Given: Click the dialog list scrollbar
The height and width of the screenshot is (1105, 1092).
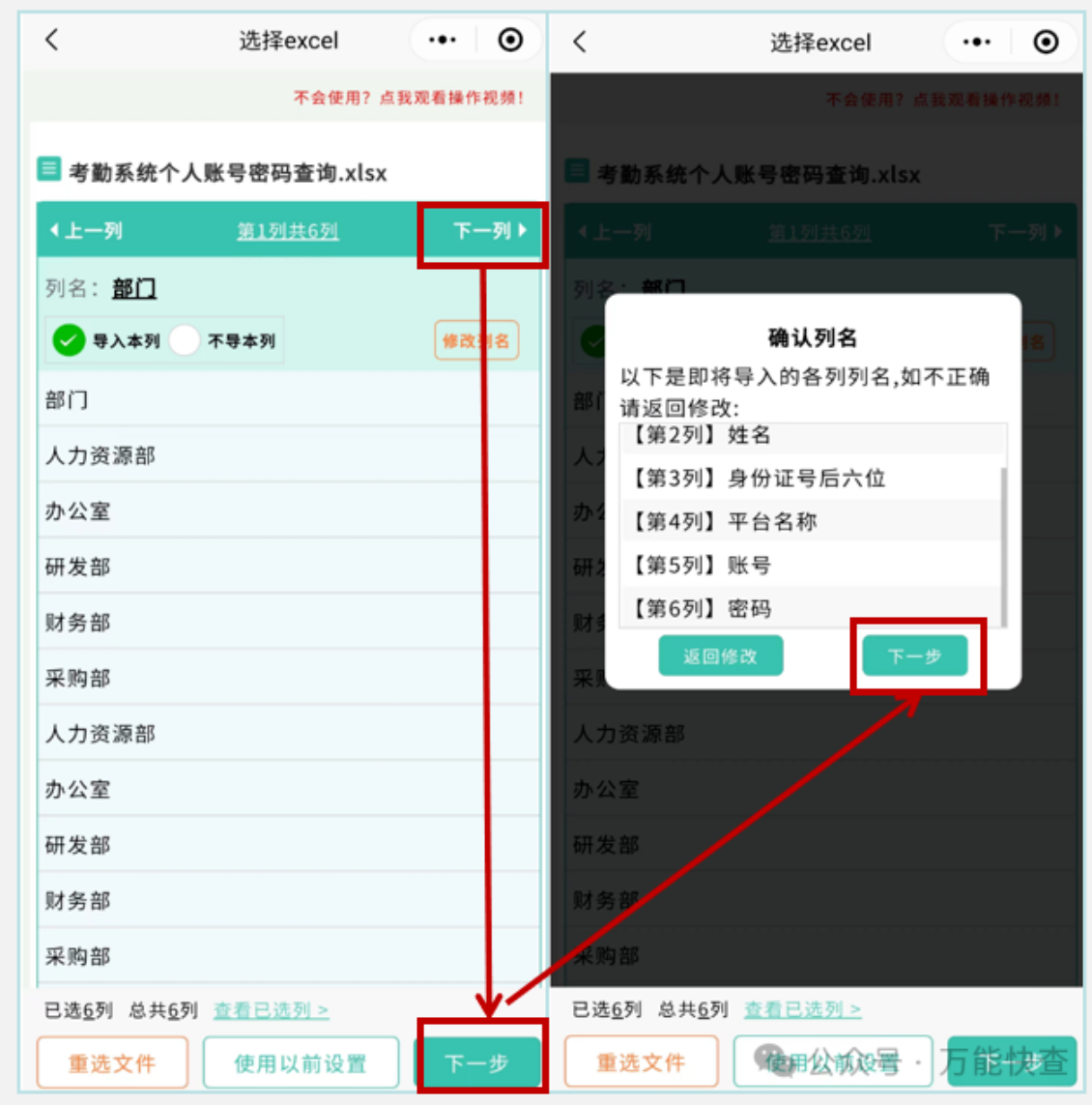Looking at the screenshot, I should 1003,546.
